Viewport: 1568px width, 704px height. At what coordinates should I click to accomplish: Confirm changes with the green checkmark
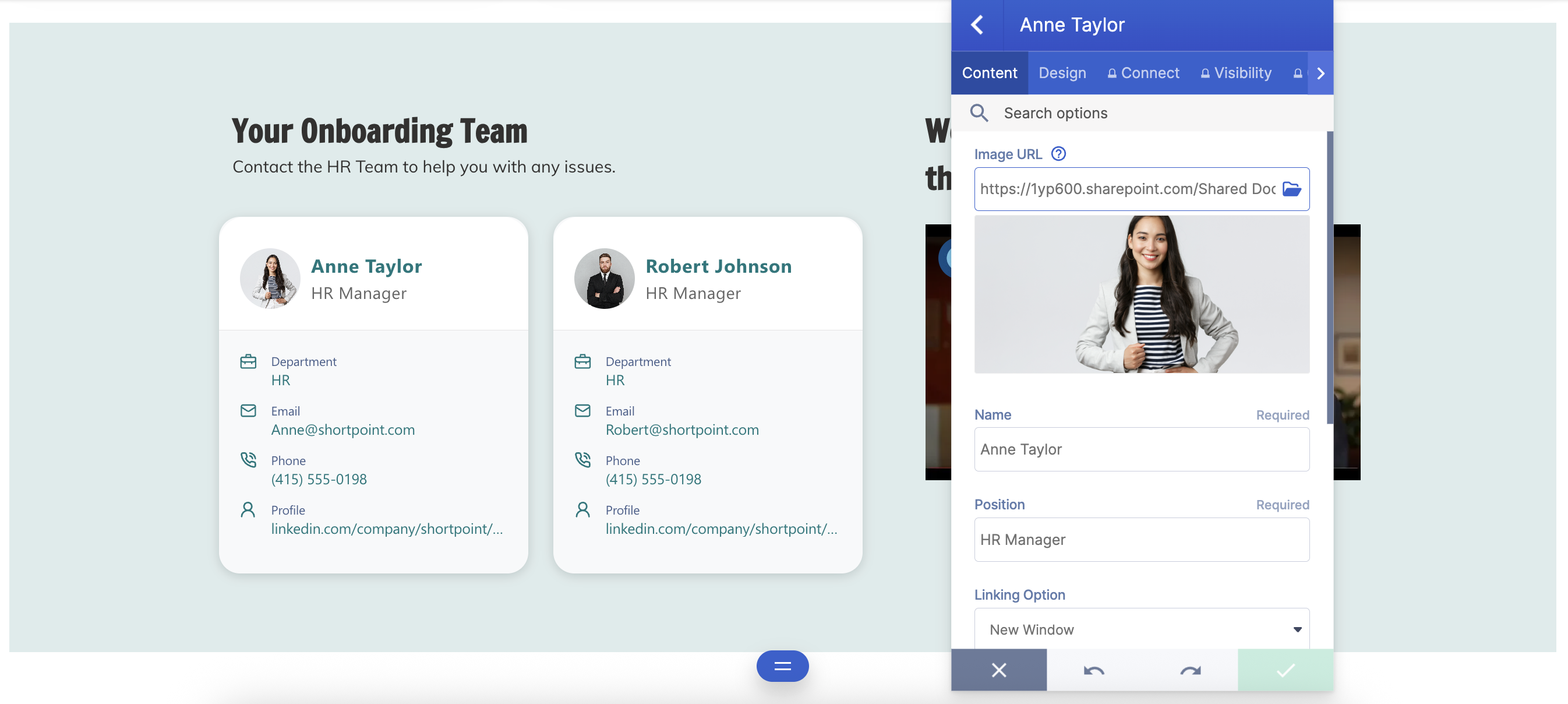tap(1285, 671)
